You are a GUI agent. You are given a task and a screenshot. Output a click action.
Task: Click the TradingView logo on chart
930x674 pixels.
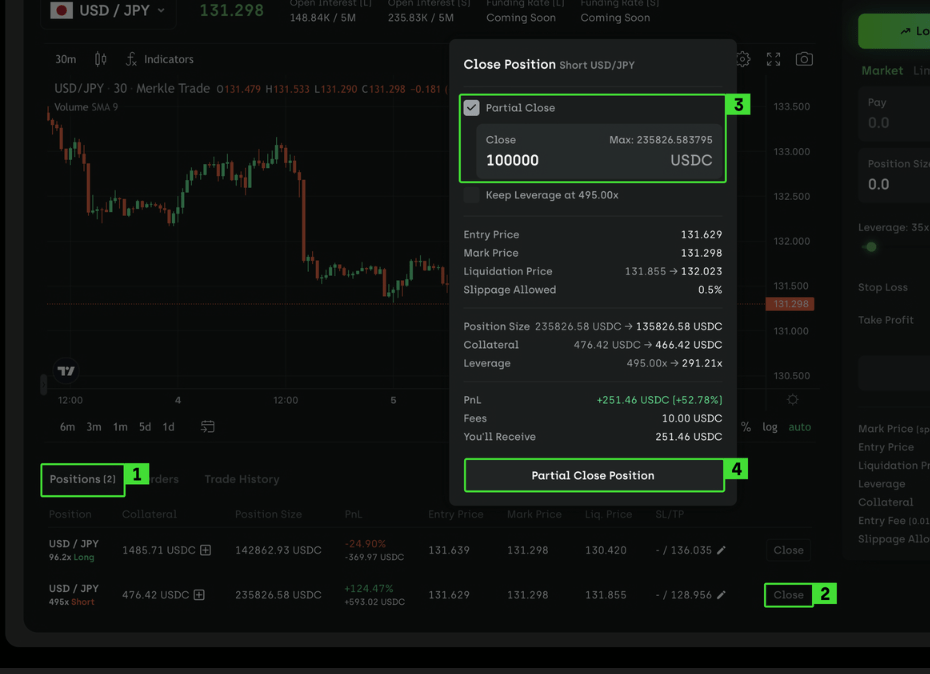[x=66, y=371]
